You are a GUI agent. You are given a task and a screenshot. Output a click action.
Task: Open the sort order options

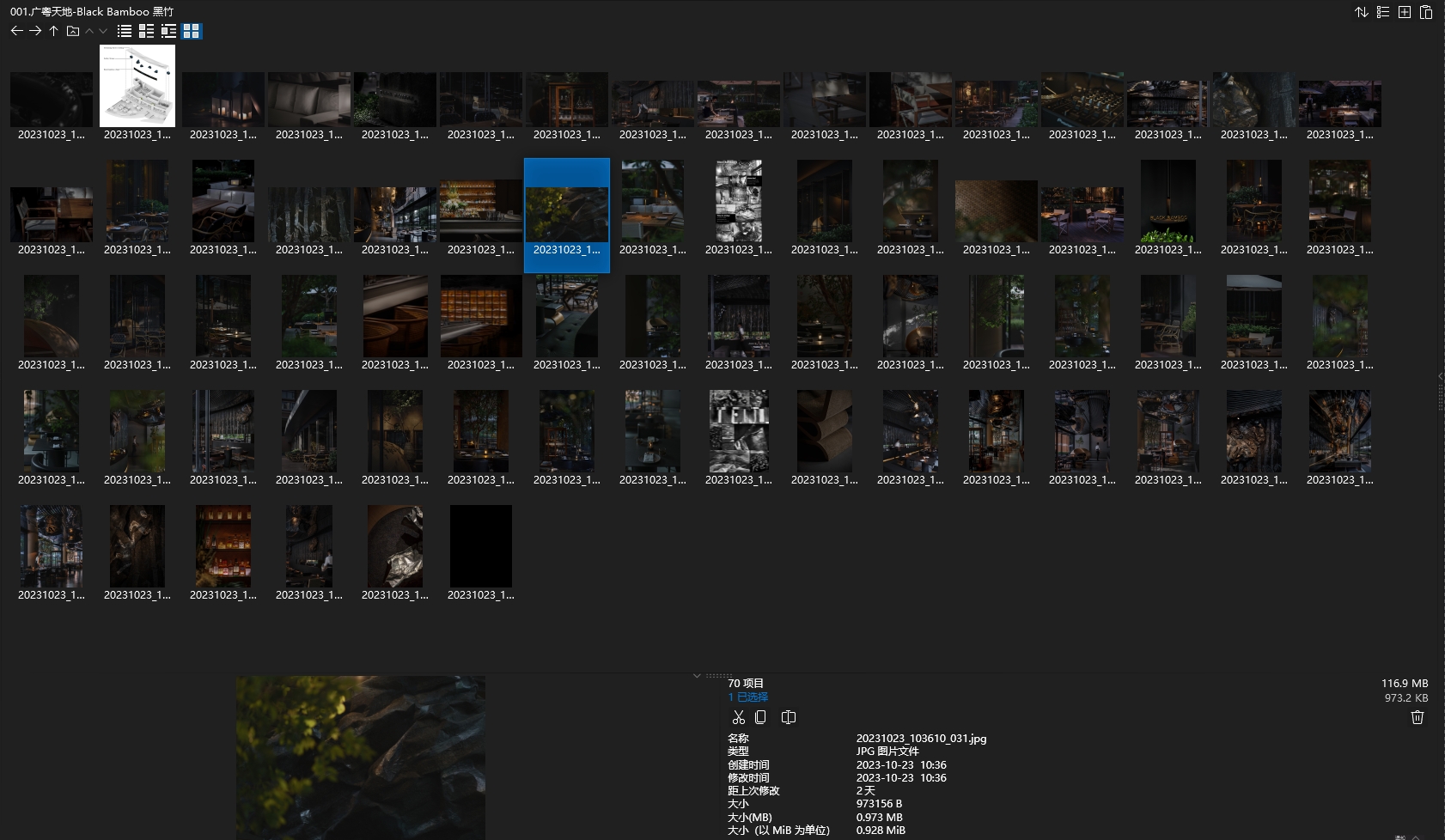coord(1362,12)
